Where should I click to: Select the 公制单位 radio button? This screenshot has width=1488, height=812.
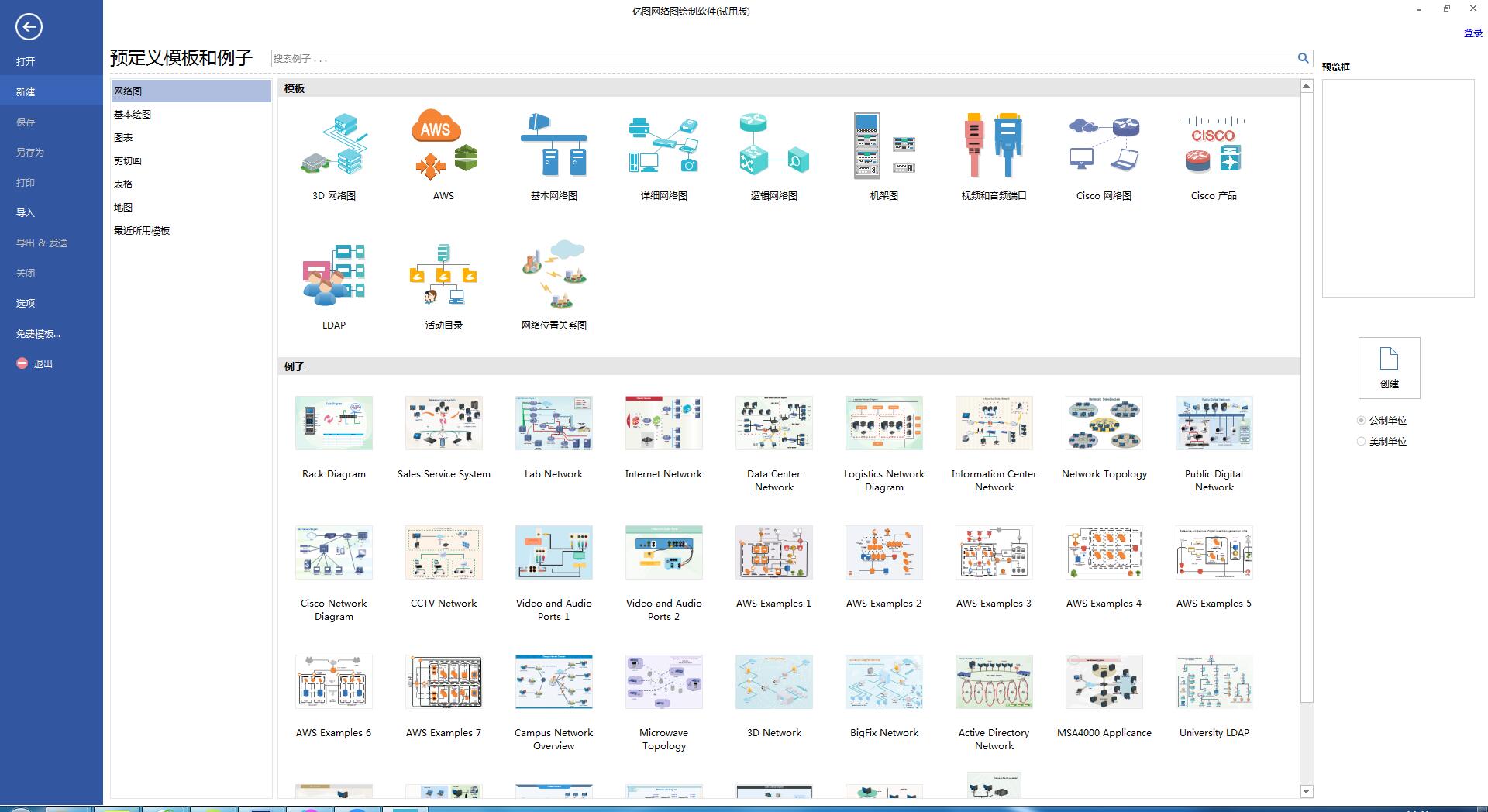coord(1361,421)
